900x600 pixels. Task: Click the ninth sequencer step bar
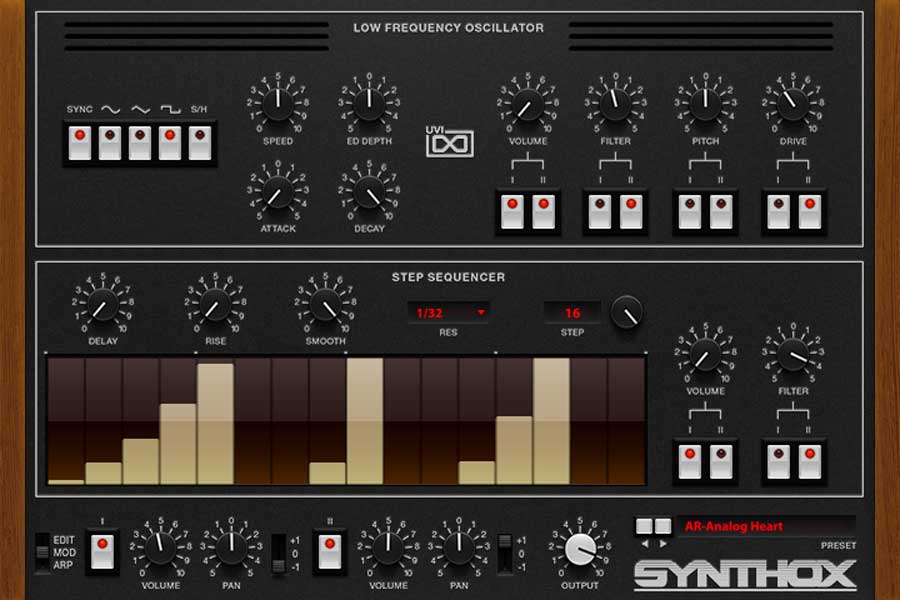pos(364,421)
